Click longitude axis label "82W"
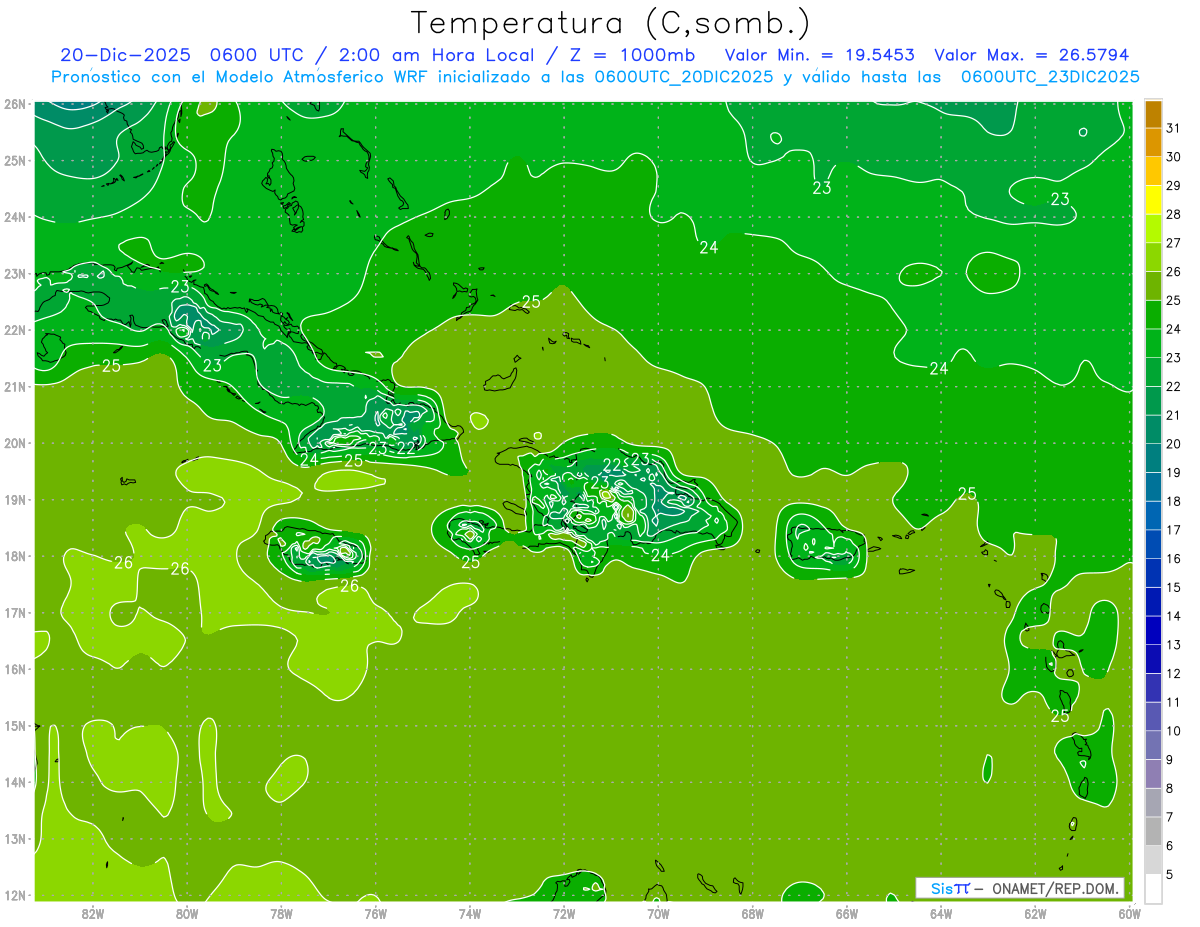The height and width of the screenshot is (927, 1200). (x=93, y=913)
